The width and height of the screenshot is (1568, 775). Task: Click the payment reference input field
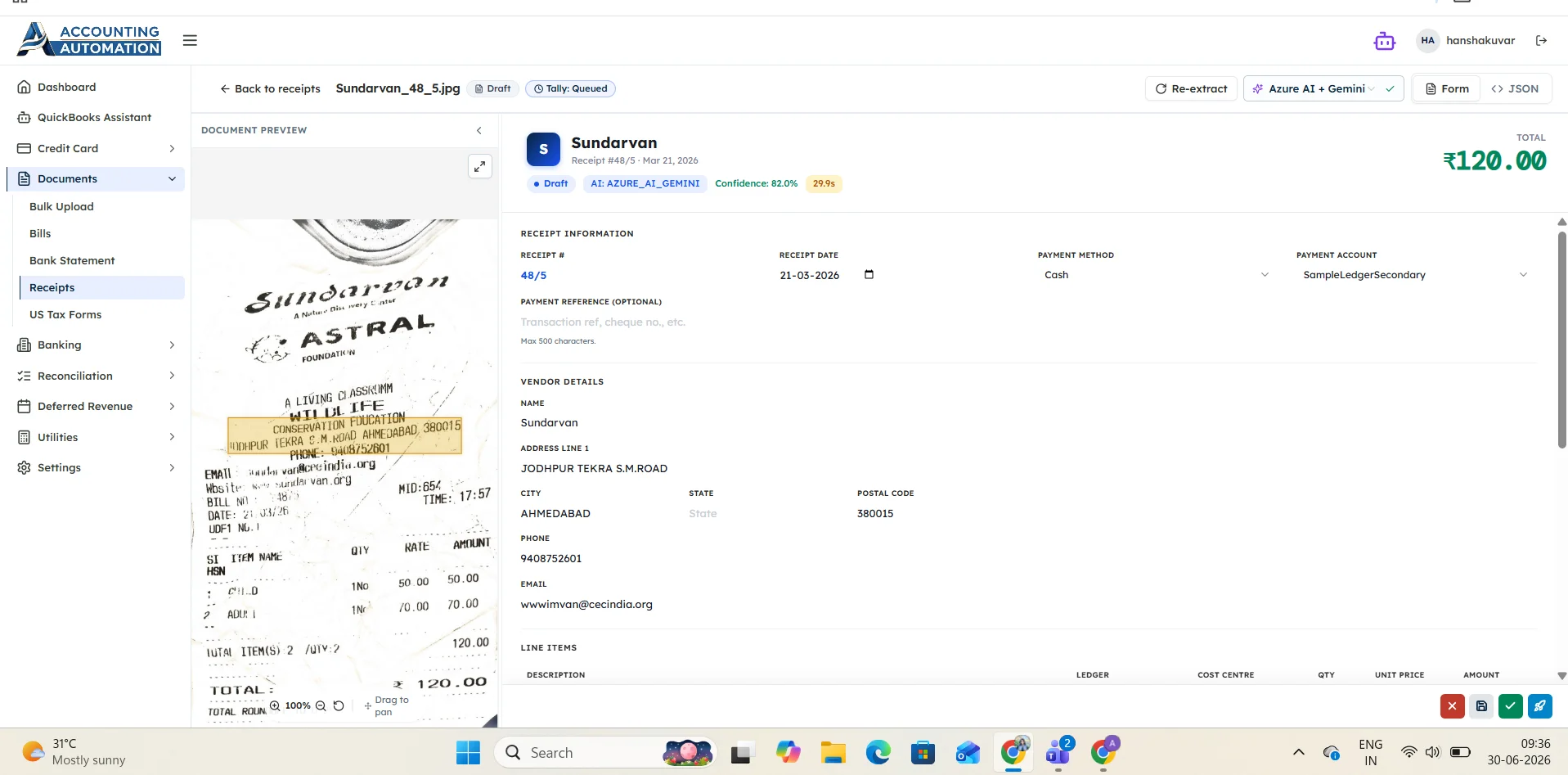tap(1027, 322)
